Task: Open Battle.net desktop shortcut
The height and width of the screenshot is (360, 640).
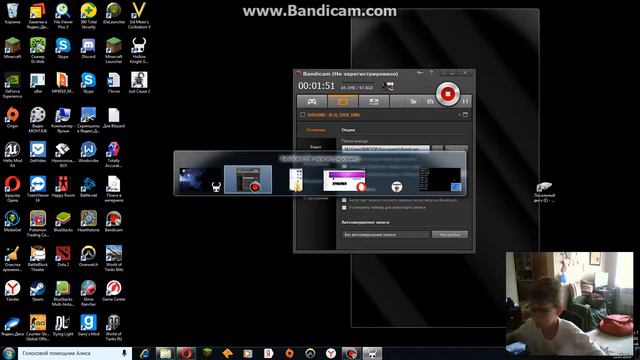Action: pos(88,187)
